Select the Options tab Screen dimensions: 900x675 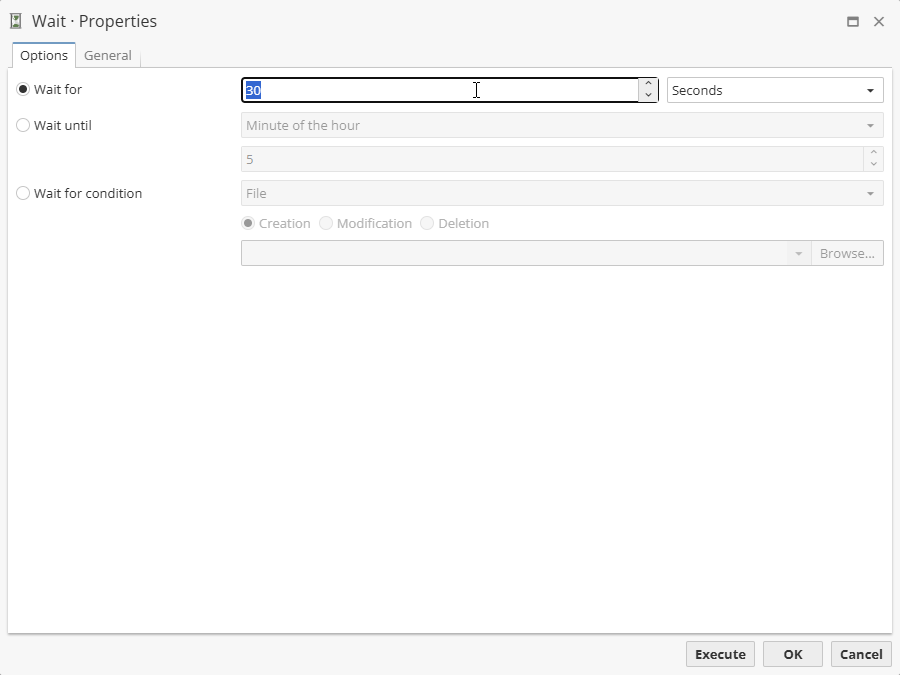point(43,55)
